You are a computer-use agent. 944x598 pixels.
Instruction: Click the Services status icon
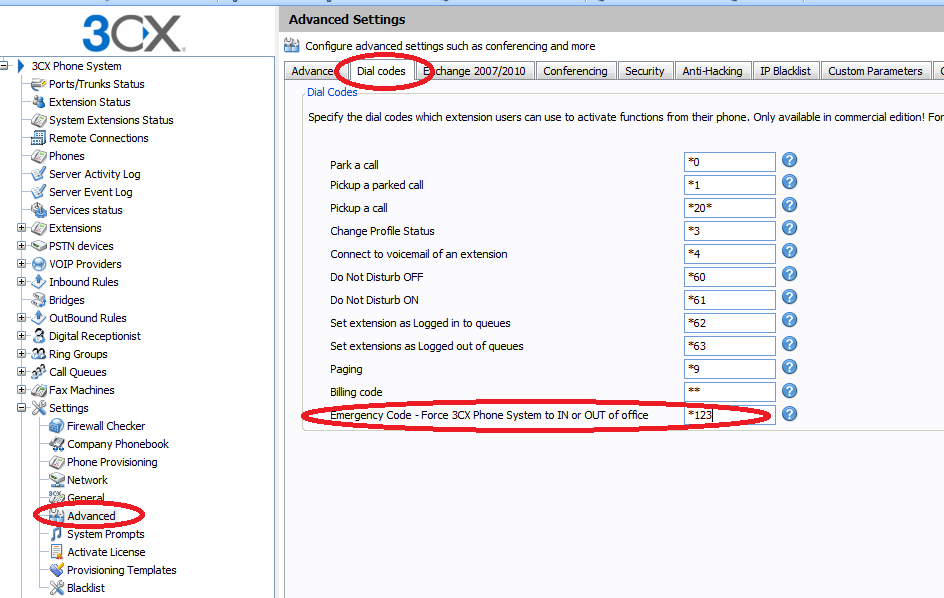[x=39, y=210]
